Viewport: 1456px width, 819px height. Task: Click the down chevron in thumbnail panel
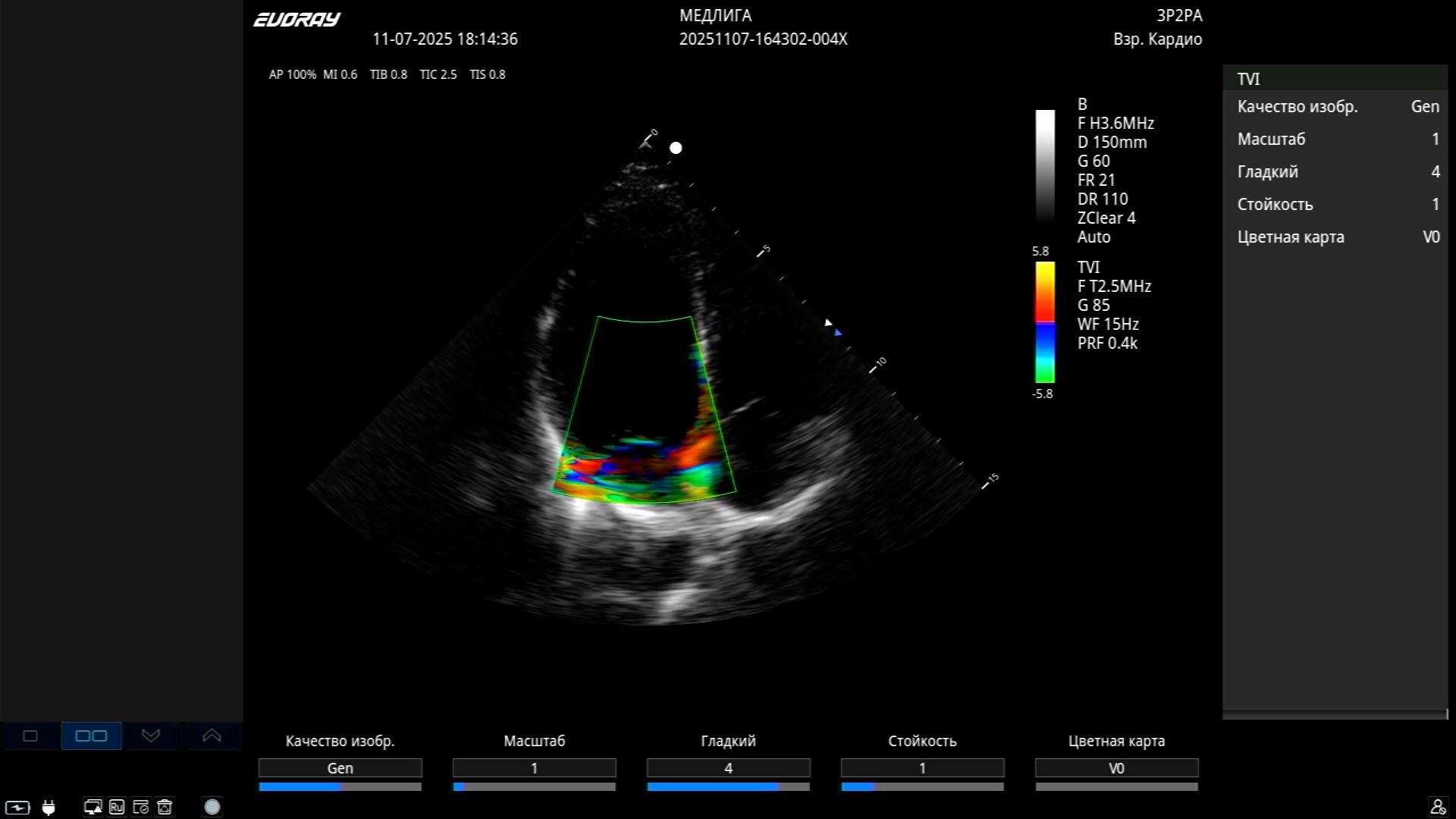click(151, 736)
